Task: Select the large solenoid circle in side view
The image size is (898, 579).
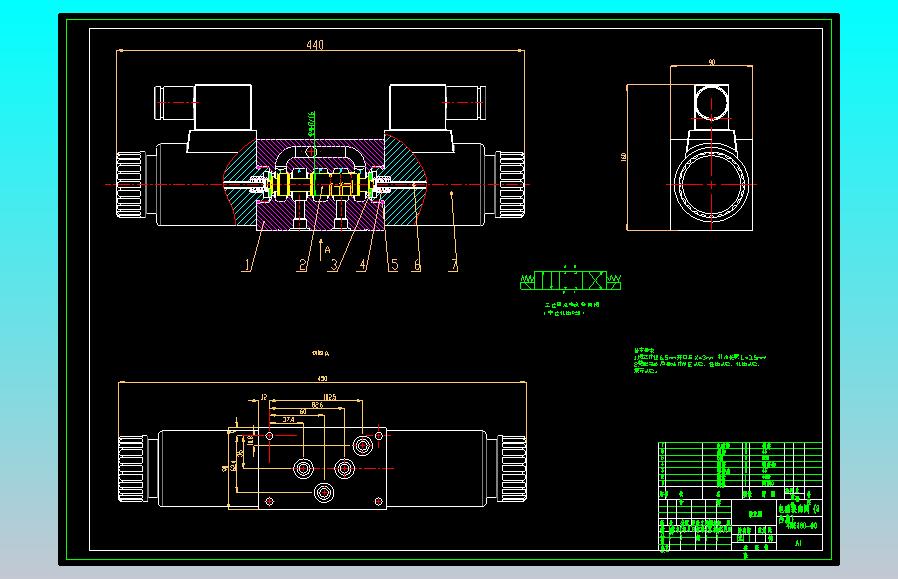Action: click(711, 184)
